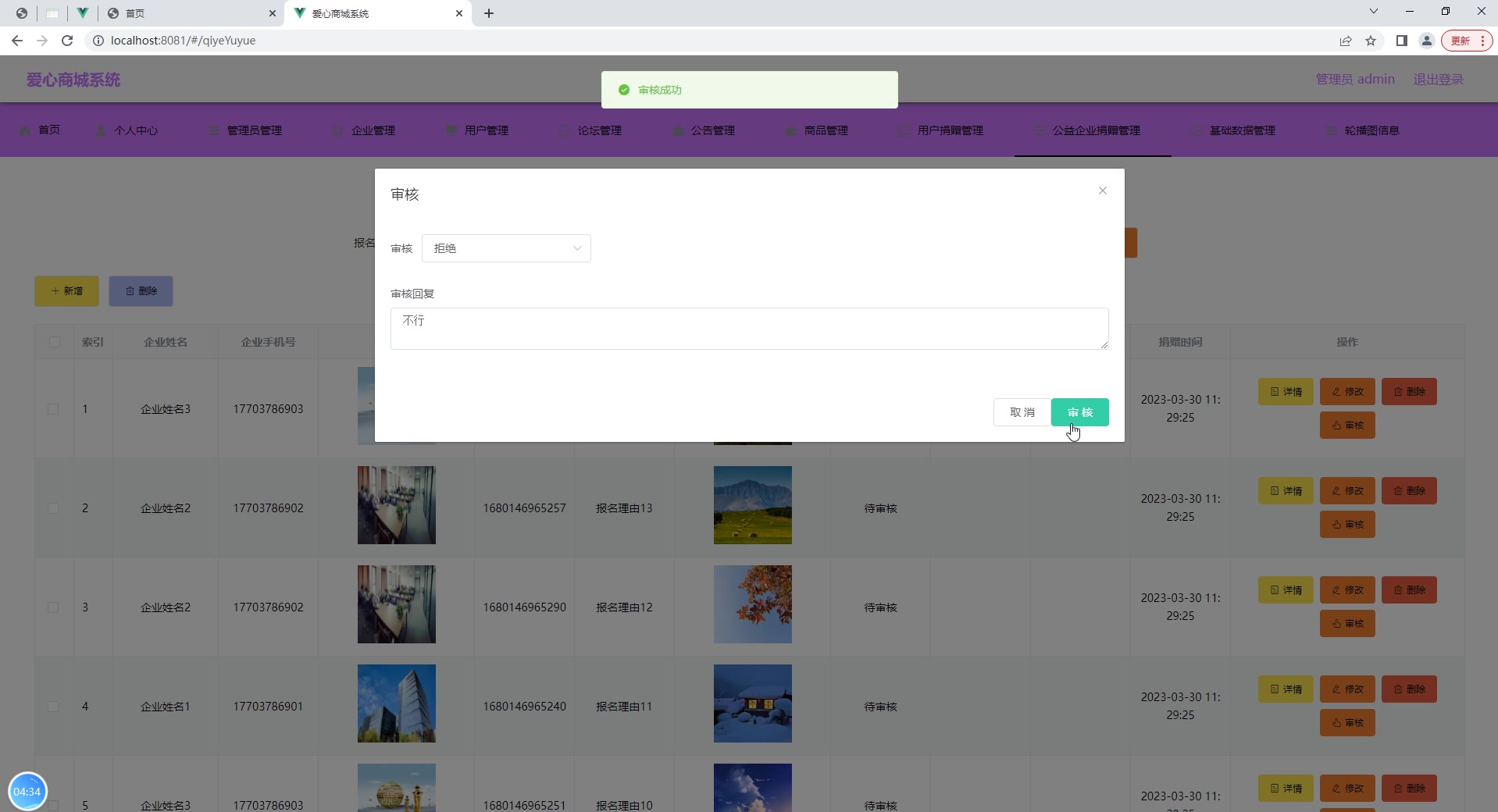Click the 管理员 admin label

[1355, 80]
